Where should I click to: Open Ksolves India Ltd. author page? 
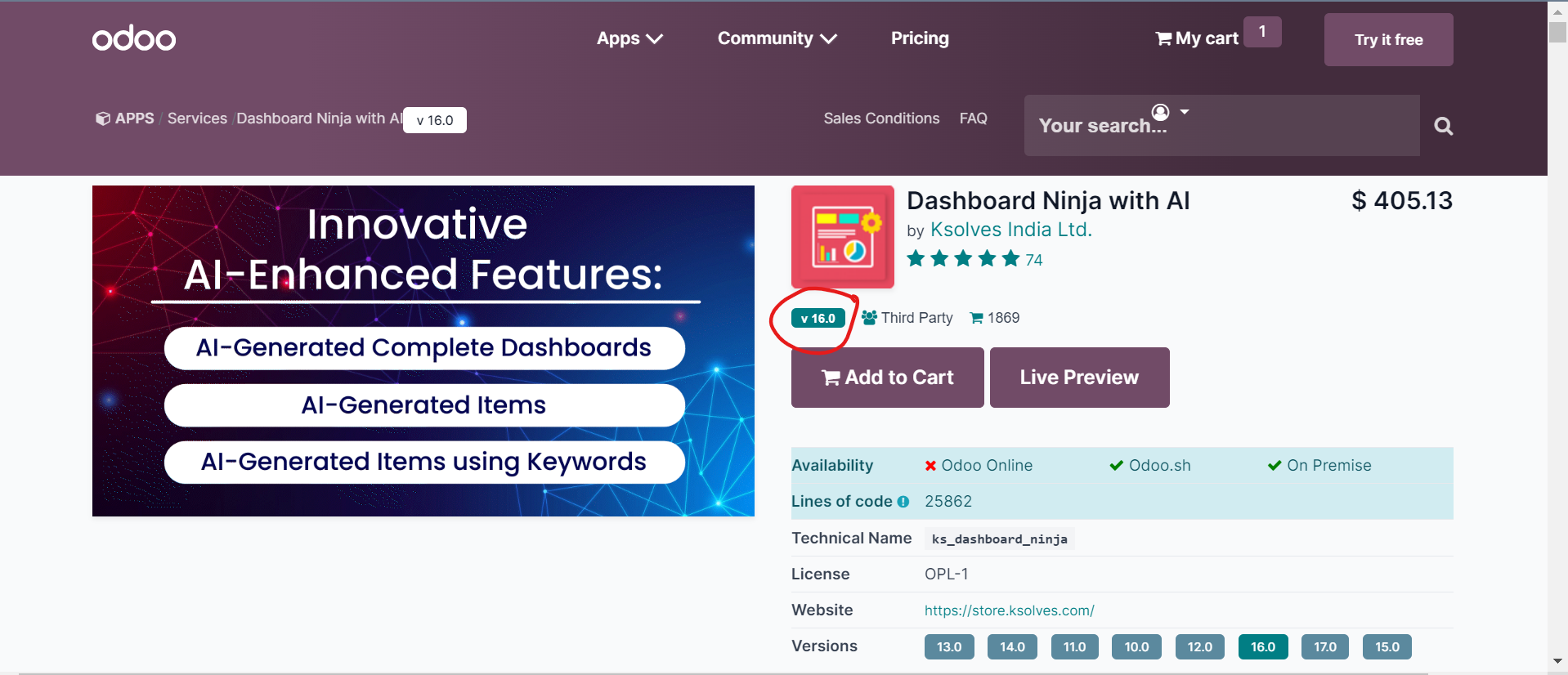1011,230
